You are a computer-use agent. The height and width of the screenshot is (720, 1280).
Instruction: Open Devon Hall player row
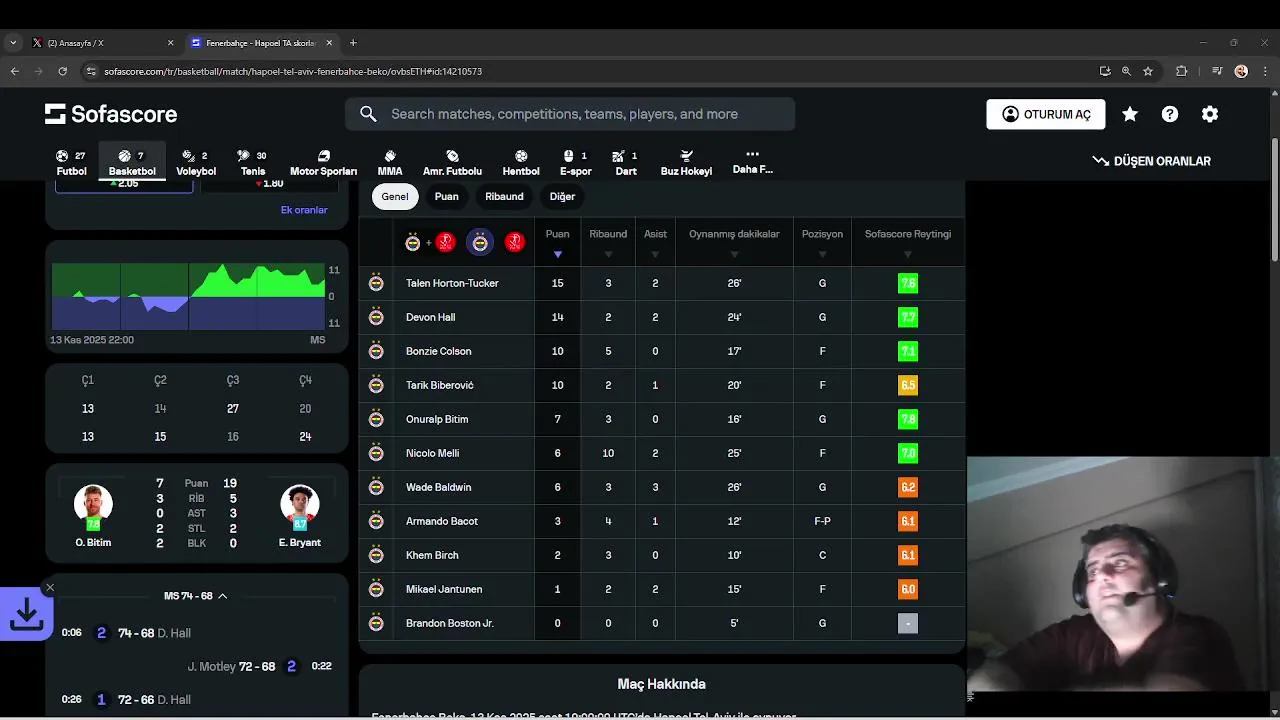[x=662, y=317]
